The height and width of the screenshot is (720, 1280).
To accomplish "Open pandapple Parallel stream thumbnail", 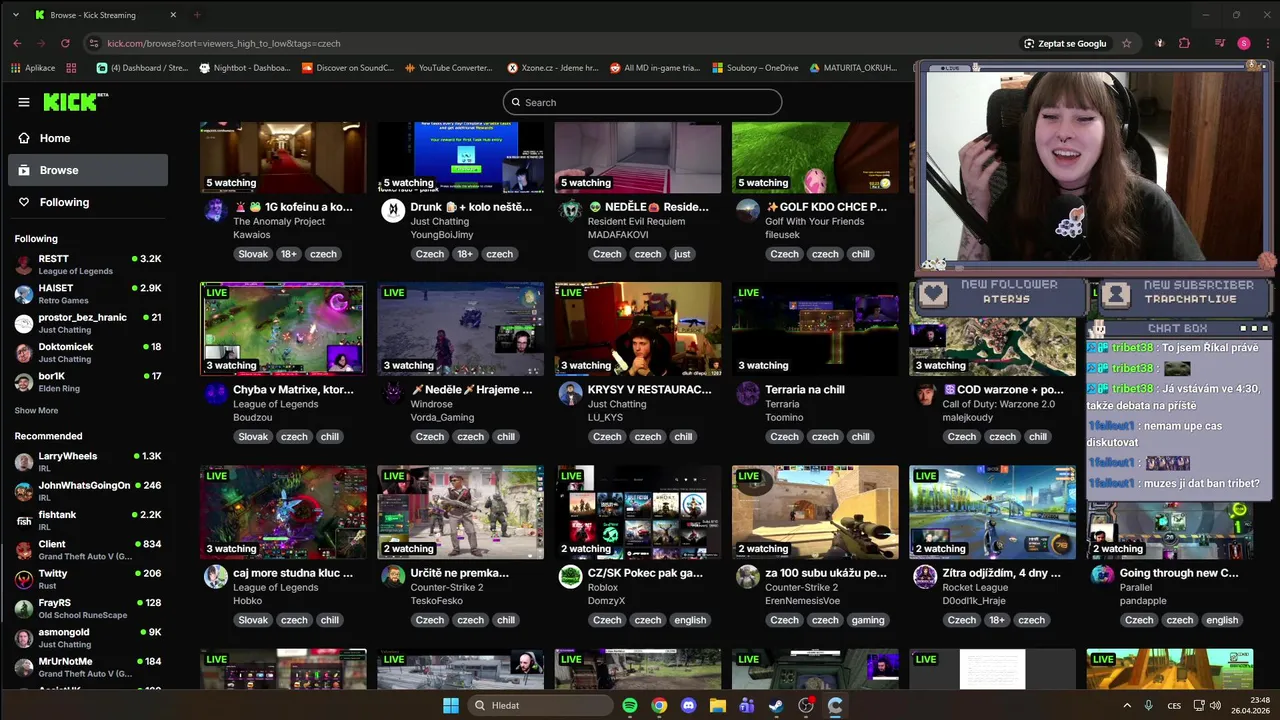I will [x=1170, y=530].
